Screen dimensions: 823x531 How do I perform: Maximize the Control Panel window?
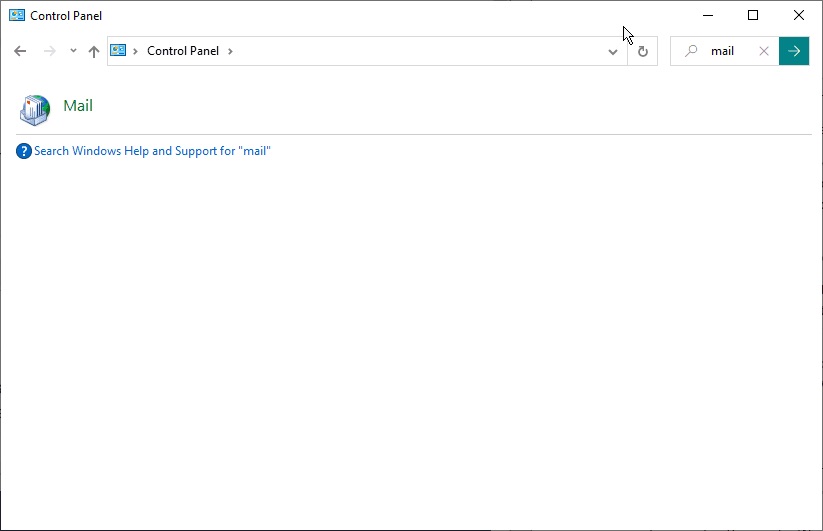753,15
